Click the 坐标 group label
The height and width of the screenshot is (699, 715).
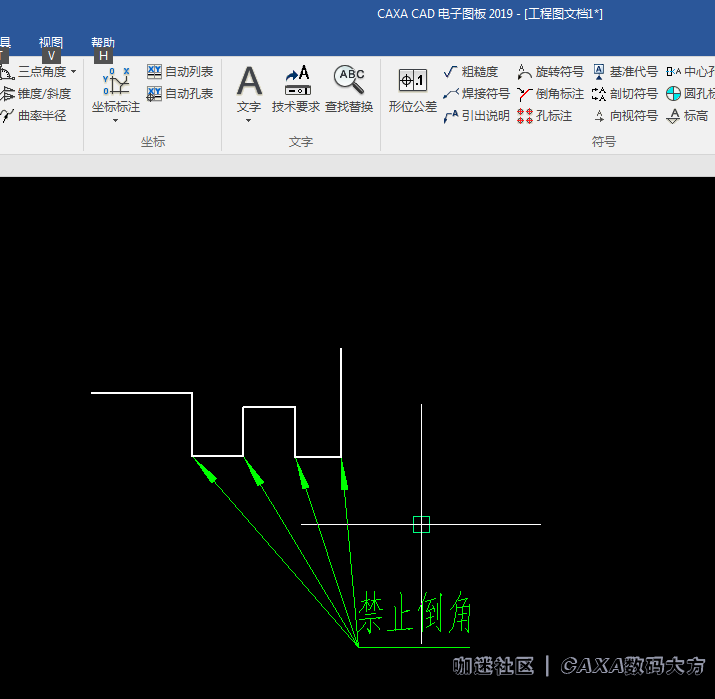[153, 142]
